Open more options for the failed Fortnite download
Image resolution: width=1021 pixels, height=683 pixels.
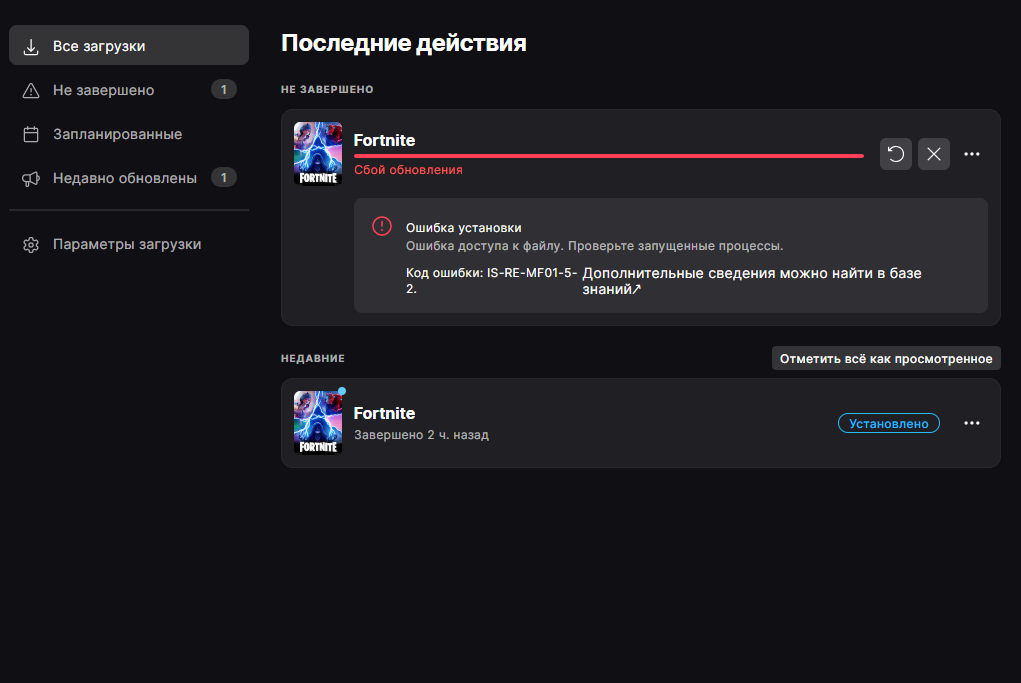pos(971,154)
